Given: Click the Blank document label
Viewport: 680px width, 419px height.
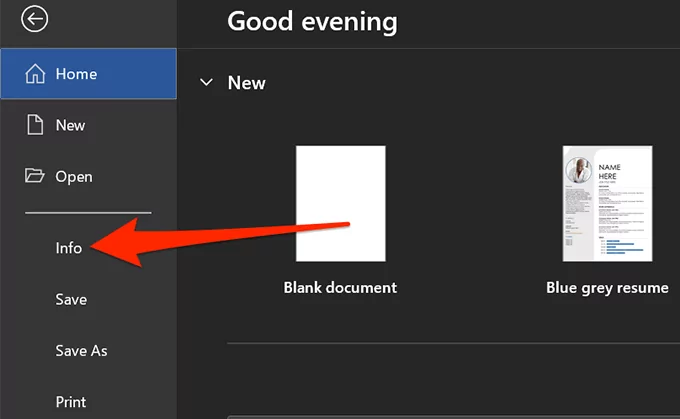Looking at the screenshot, I should [340, 288].
